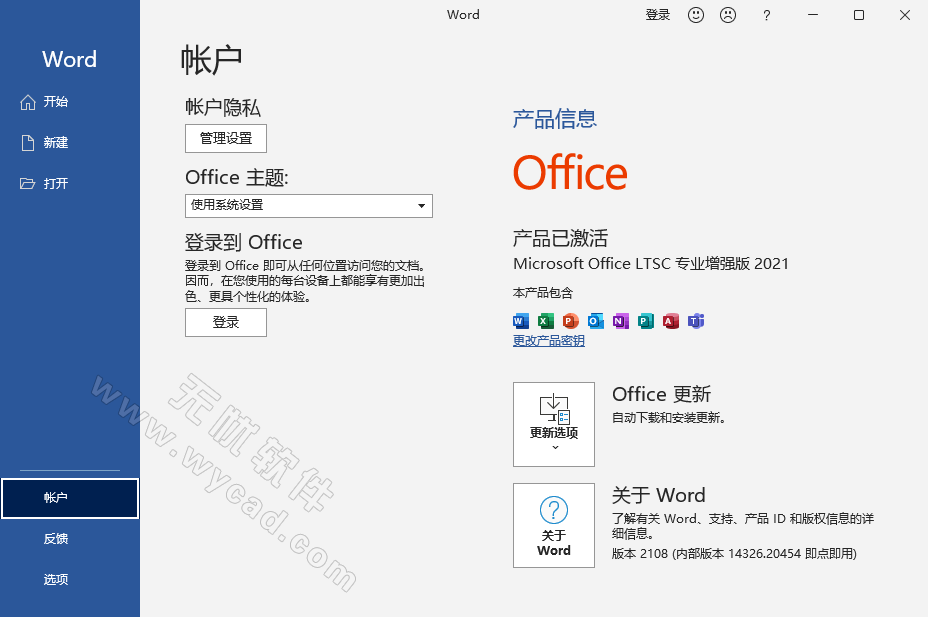Click the Teams icon under 本产品包含
Screen dimensions: 928x617
coord(696,321)
